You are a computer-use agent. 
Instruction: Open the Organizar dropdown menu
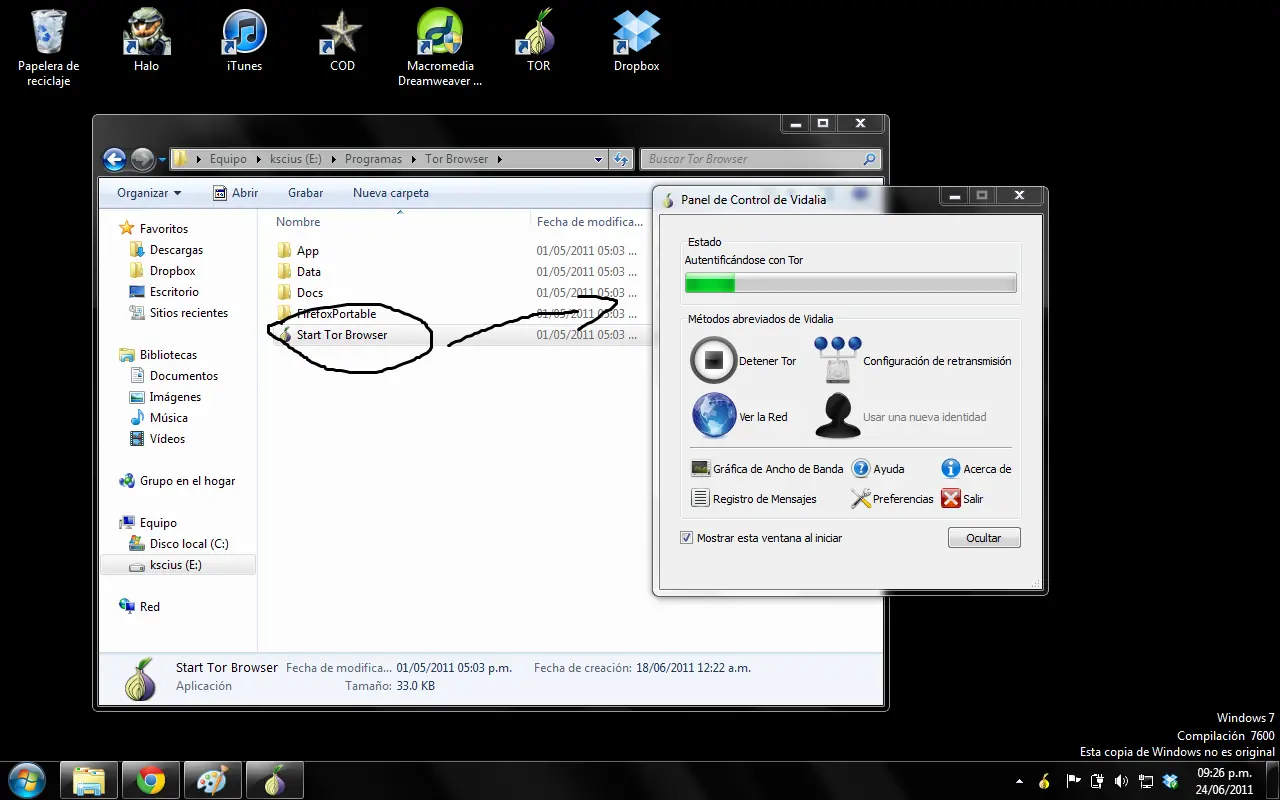click(x=149, y=193)
